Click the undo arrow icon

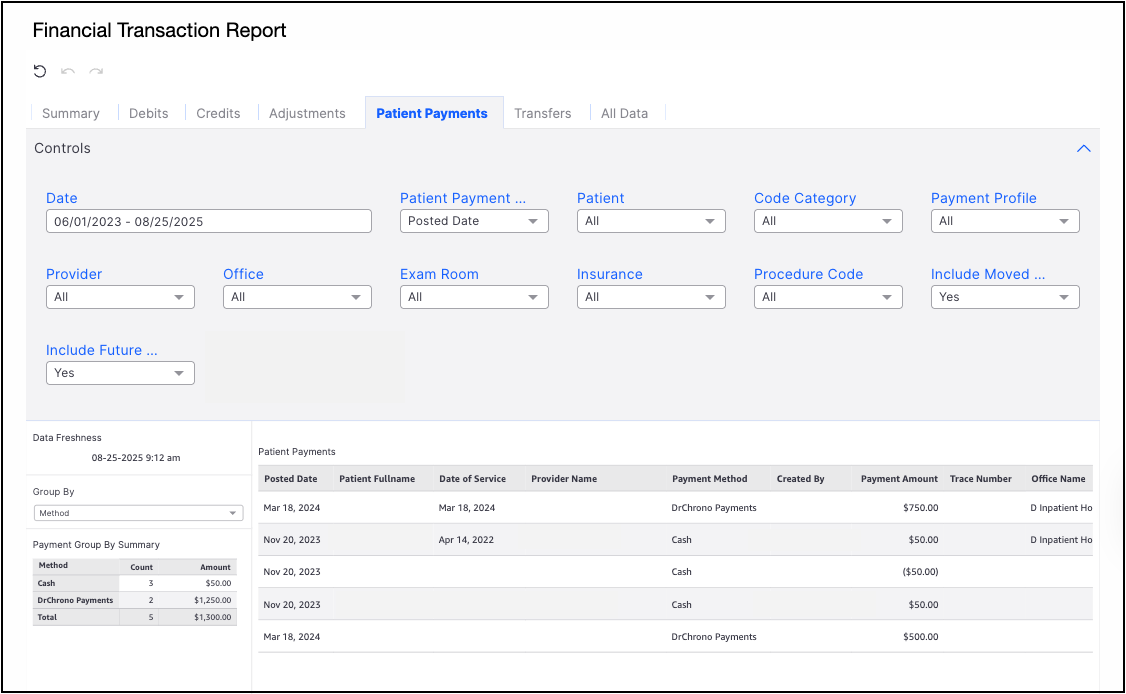68,71
